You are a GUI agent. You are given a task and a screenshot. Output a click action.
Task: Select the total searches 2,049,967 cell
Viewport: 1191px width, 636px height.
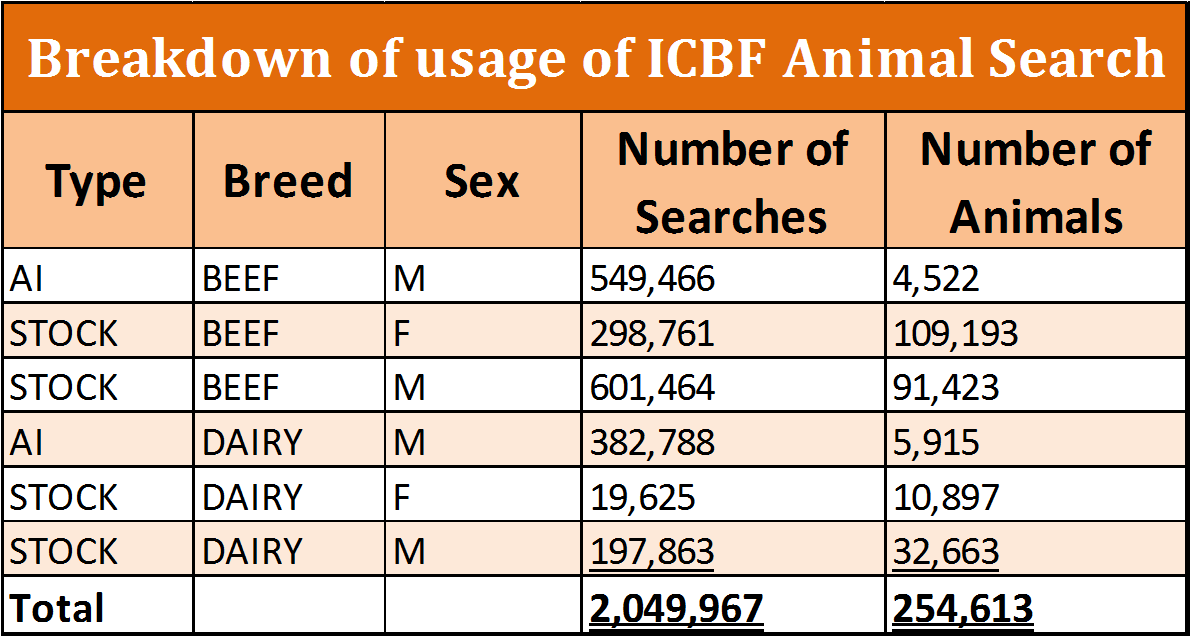733,607
